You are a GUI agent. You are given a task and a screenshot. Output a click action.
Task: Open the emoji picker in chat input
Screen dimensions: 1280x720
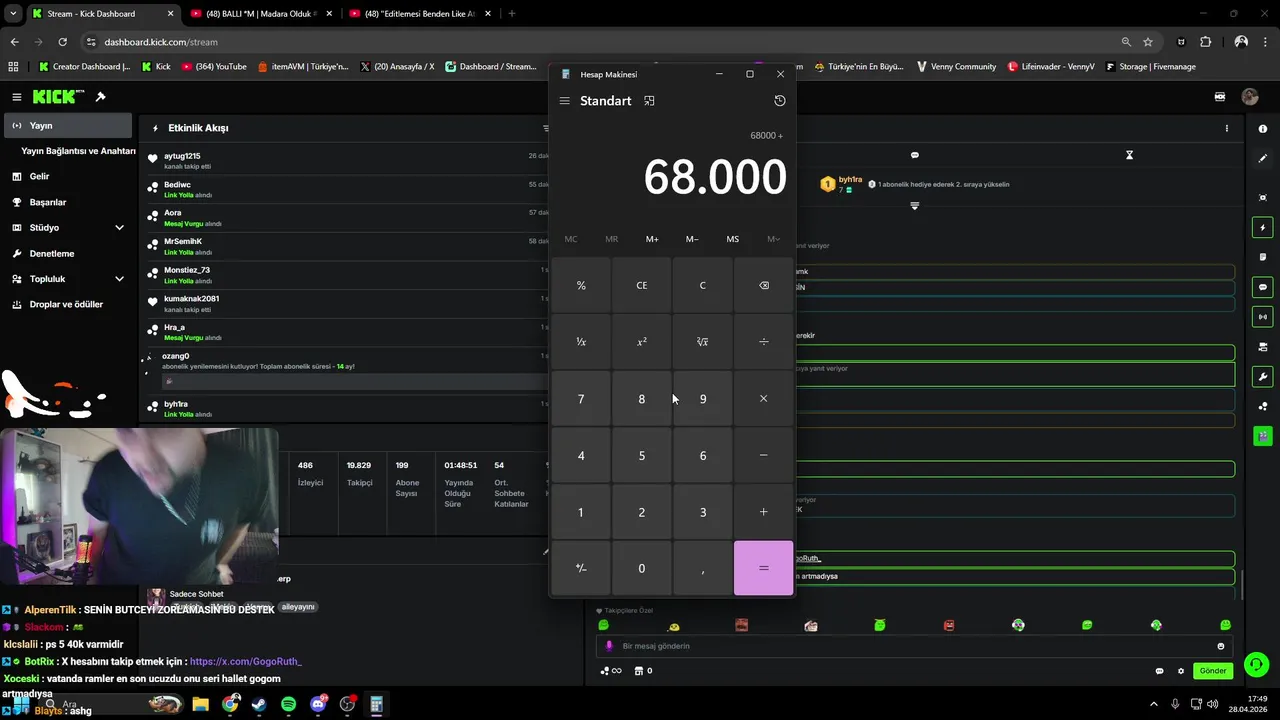coord(1220,646)
